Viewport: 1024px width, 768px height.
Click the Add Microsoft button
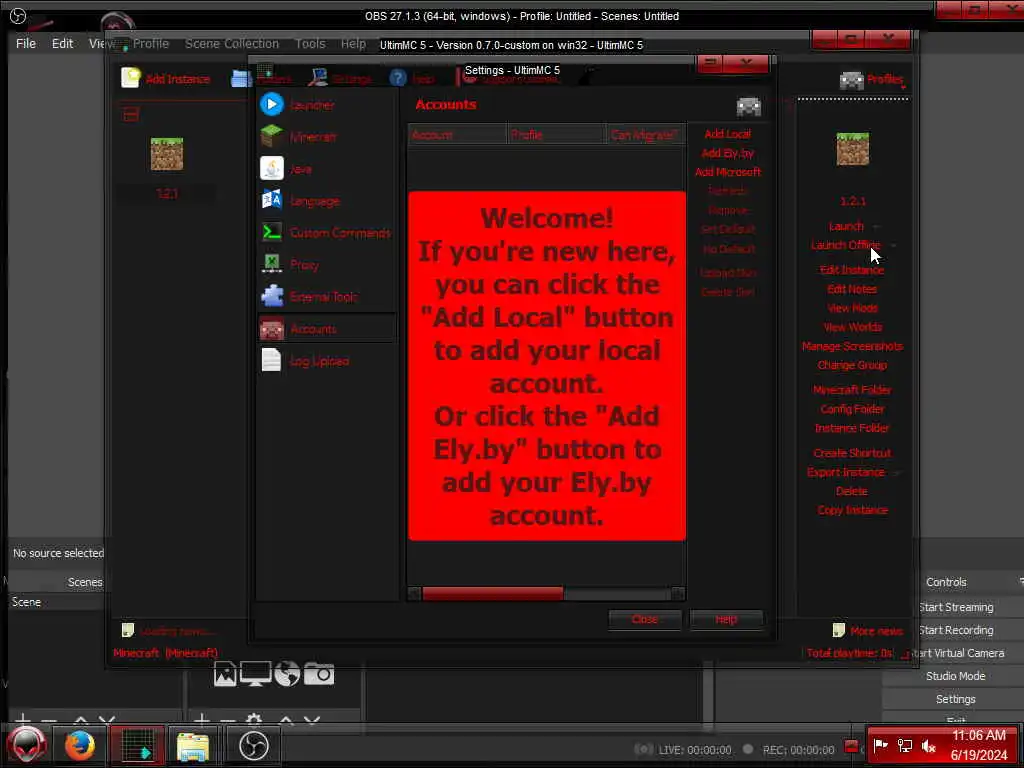point(728,172)
